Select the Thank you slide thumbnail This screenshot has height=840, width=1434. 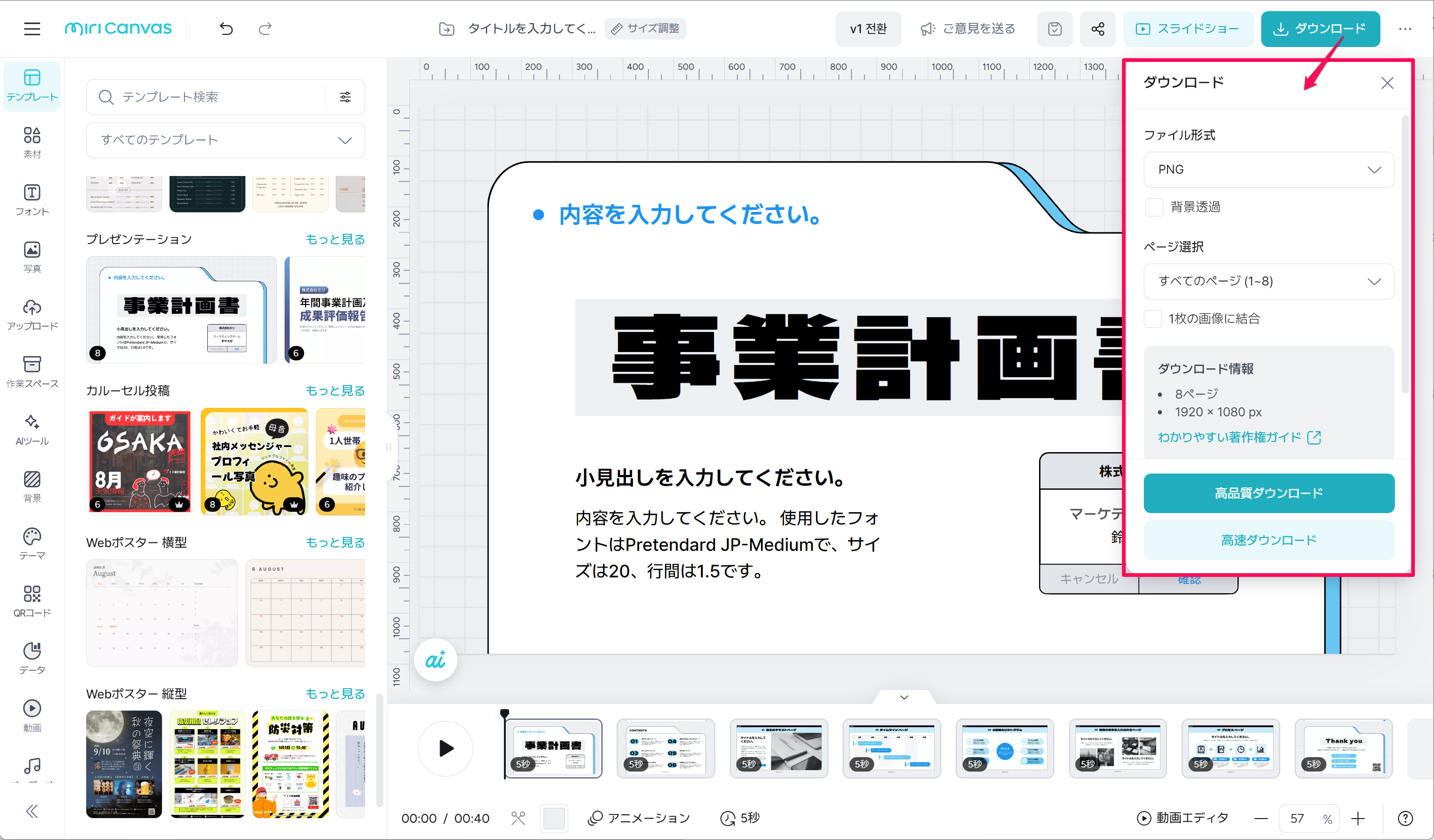pos(1343,748)
